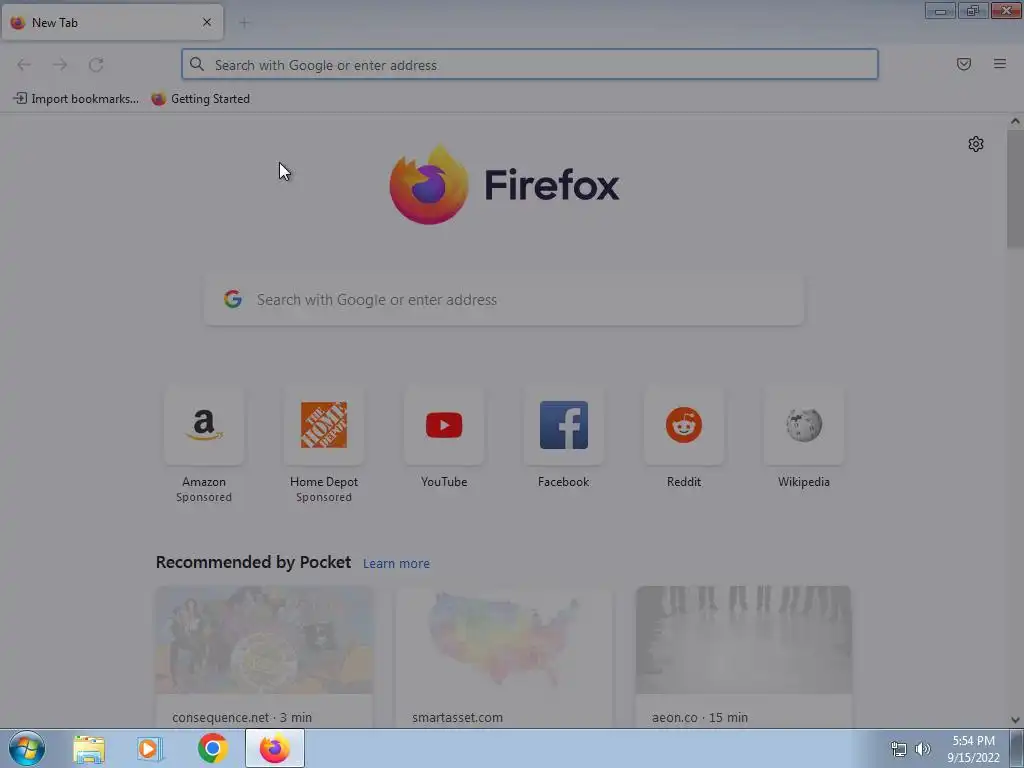Open the Firefox application menu
Image resolution: width=1024 pixels, height=768 pixels.
point(1000,64)
